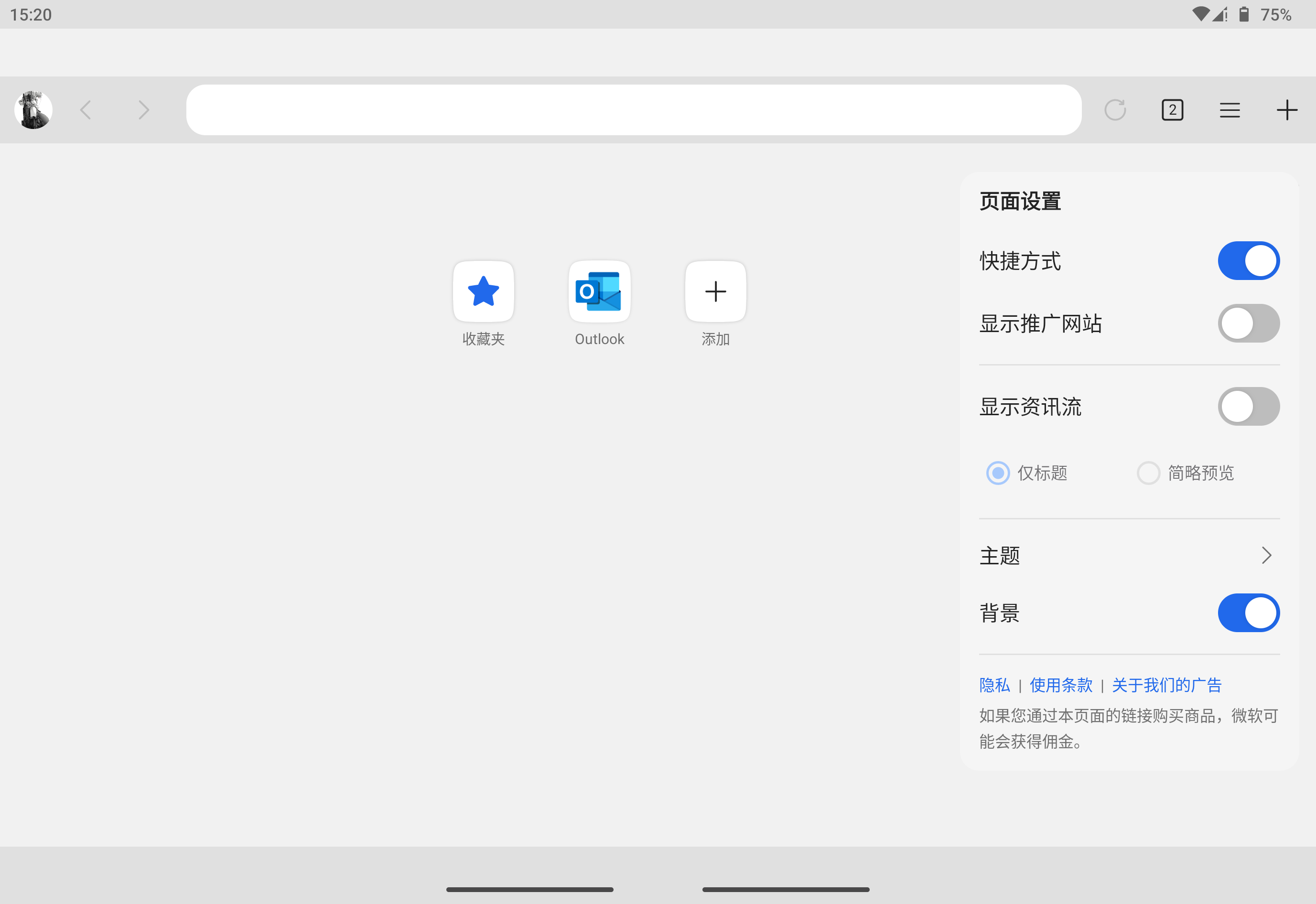Screen dimensions: 1316x904
Task: Tap the Wi-Fi icon in status bar
Action: click(x=1200, y=14)
